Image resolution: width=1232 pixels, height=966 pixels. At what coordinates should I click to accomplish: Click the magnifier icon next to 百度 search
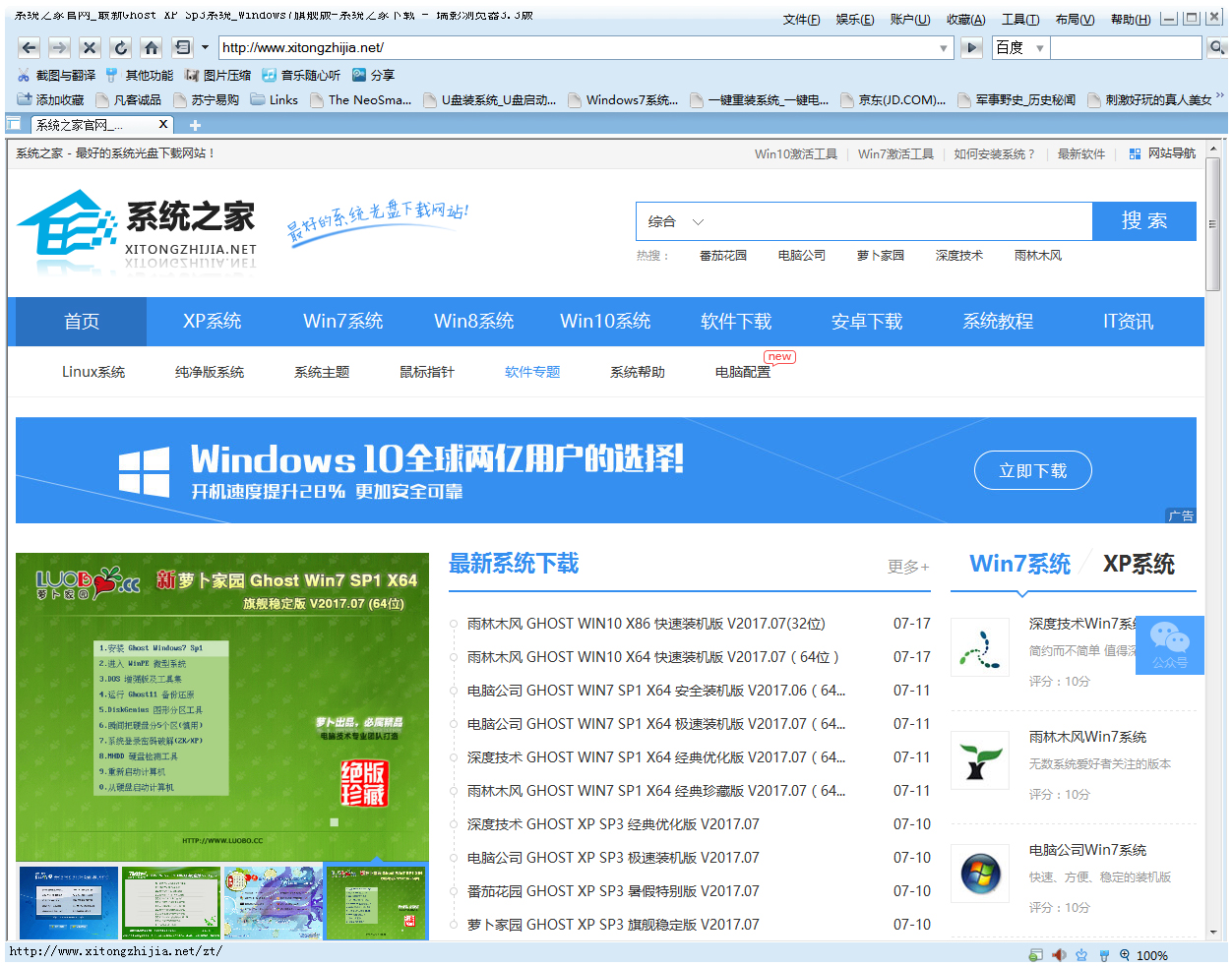1216,47
